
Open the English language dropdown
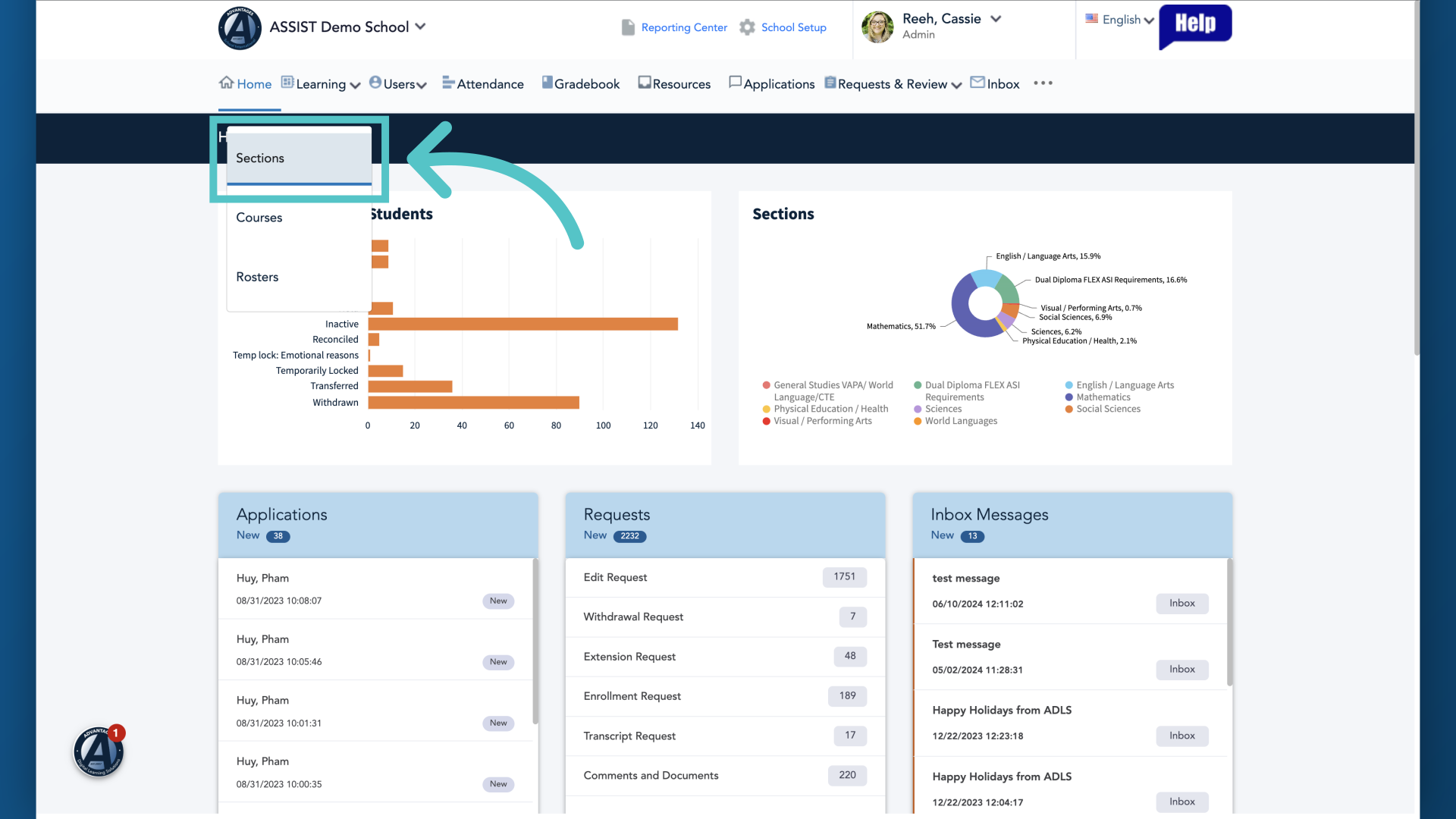coord(1120,20)
